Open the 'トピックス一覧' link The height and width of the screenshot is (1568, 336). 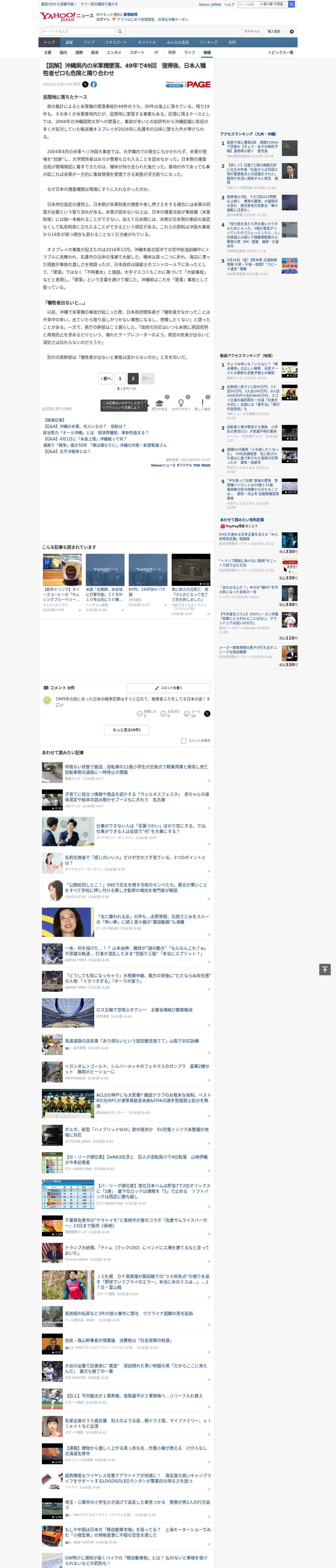[x=281, y=52]
